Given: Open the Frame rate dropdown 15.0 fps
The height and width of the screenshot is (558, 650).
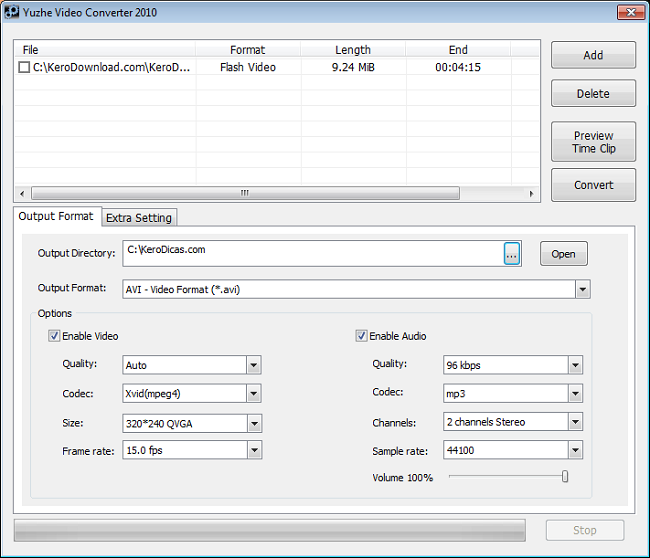Looking at the screenshot, I should pyautogui.click(x=255, y=450).
